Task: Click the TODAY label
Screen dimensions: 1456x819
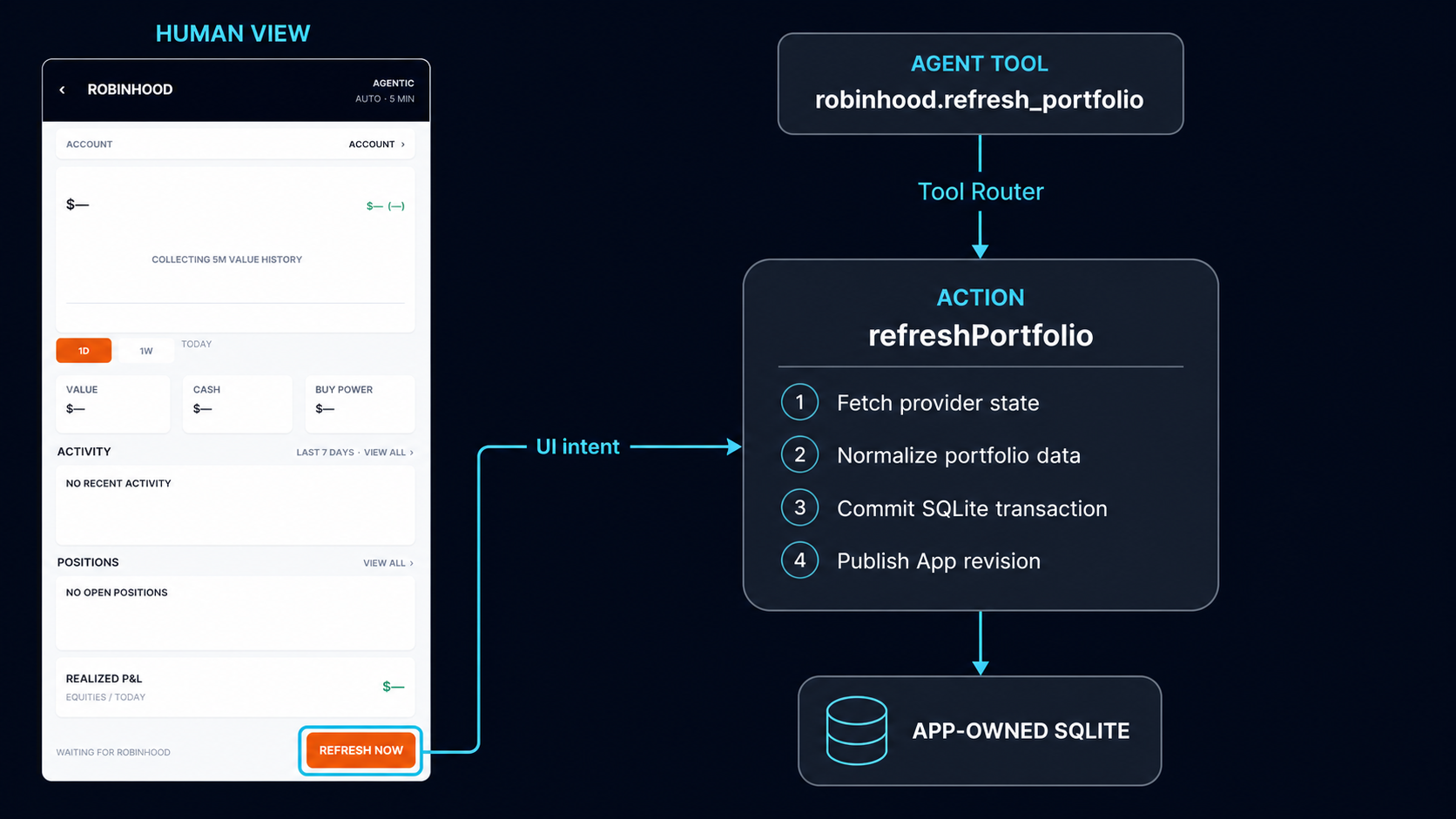Action: click(196, 344)
